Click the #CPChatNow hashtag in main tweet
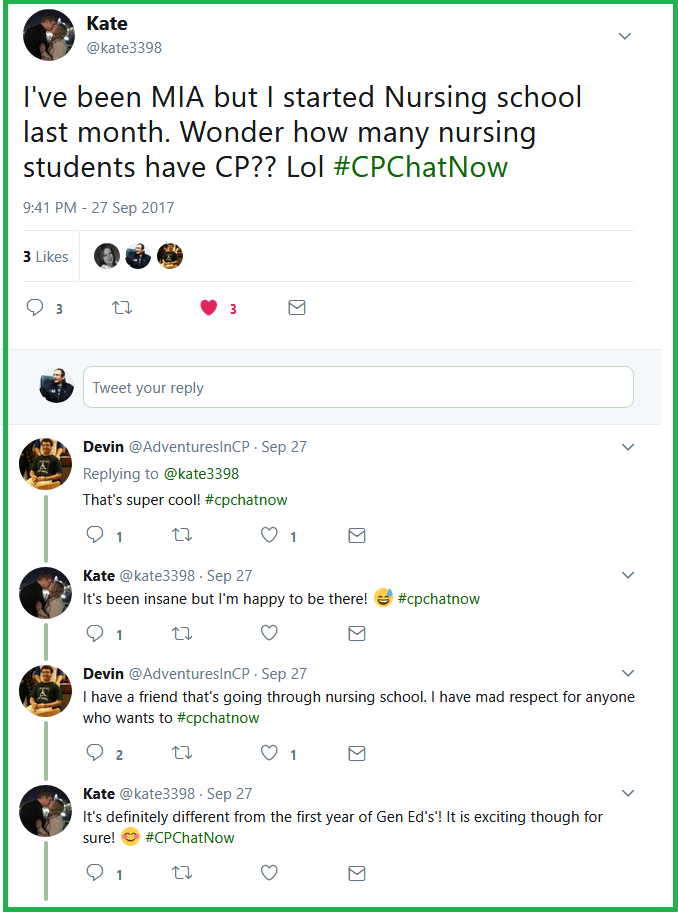 pos(420,167)
